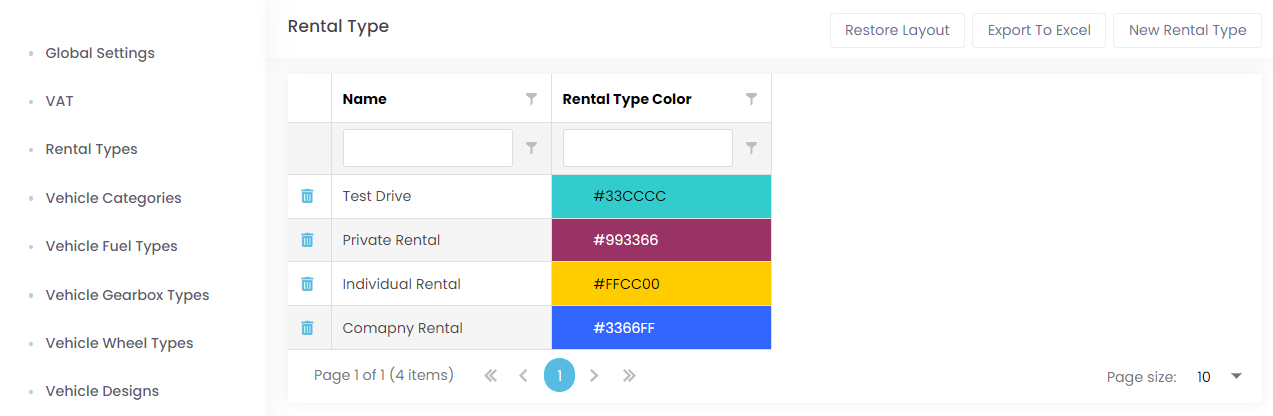Screen dimensions: 1273x416
Task: Select Rental Types in sidebar
Action: [x=91, y=149]
